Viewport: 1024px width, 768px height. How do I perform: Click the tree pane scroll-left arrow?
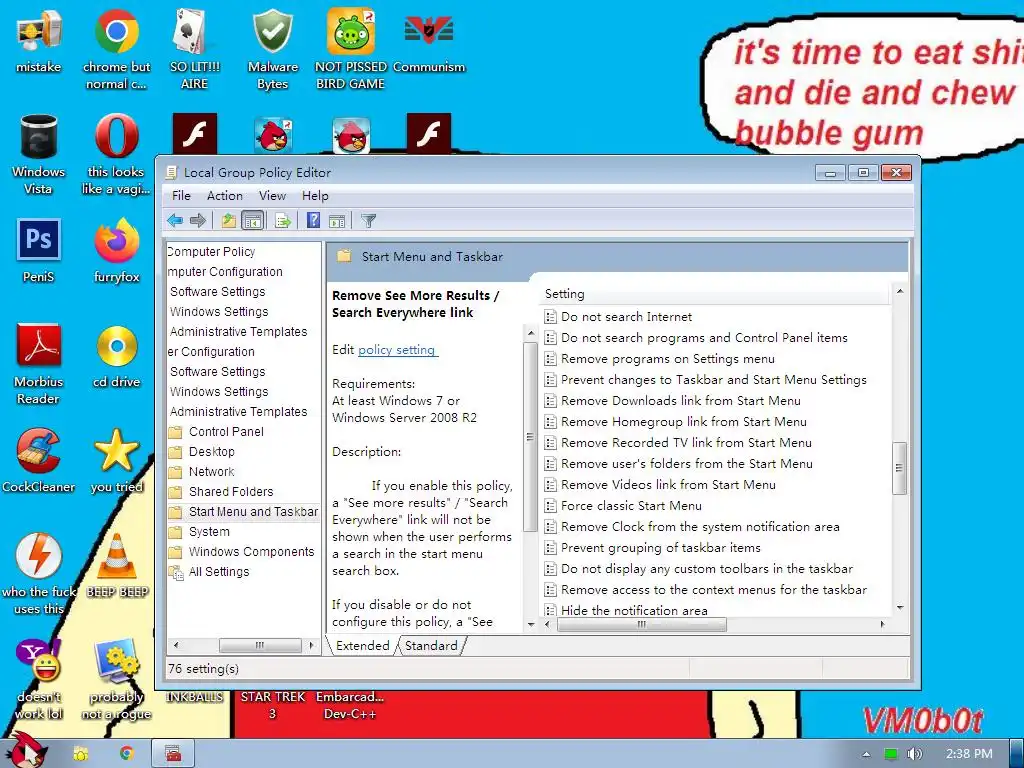click(x=176, y=645)
